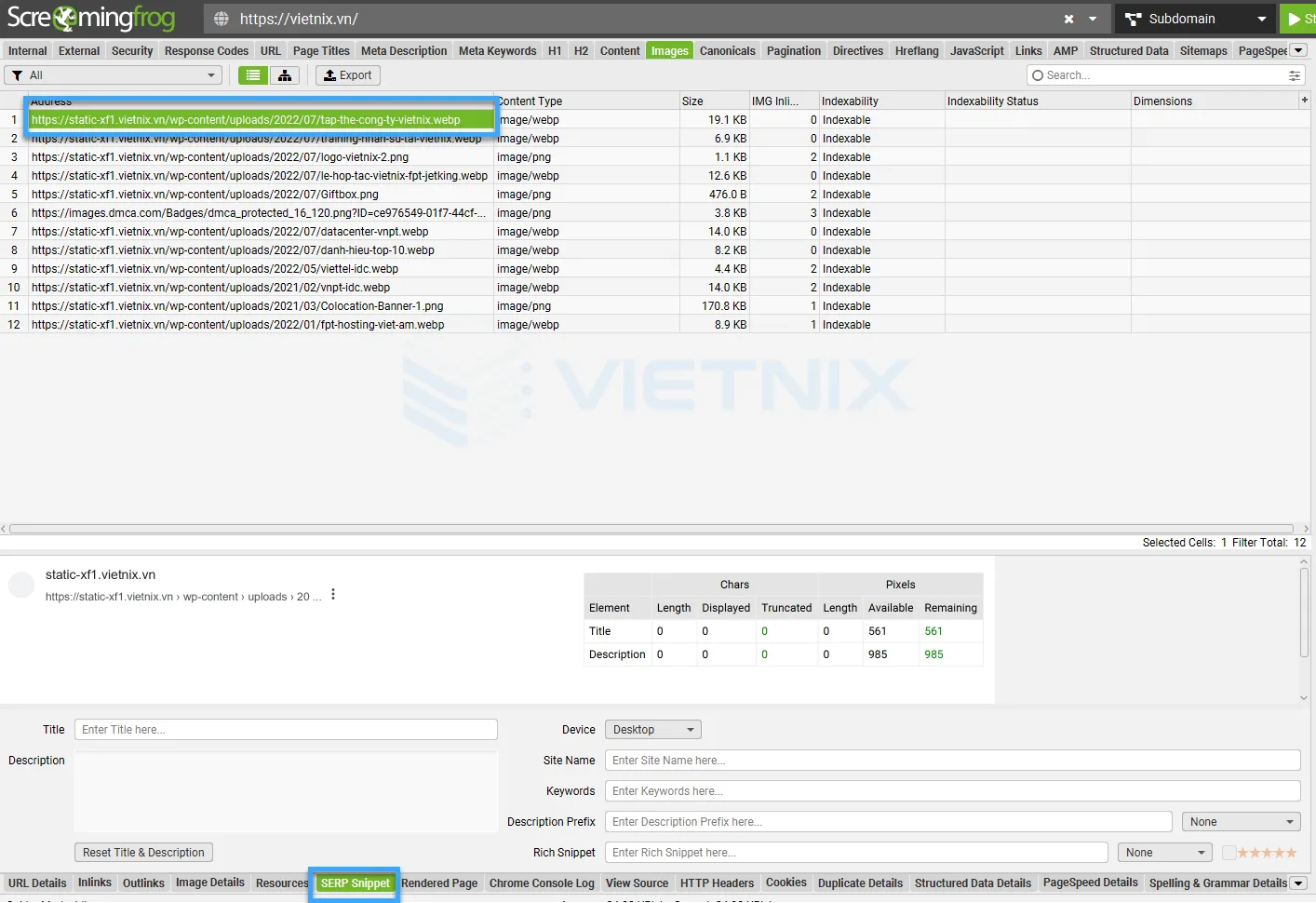1316x903 pixels.
Task: Click the Enter Title here input field
Action: click(286, 730)
